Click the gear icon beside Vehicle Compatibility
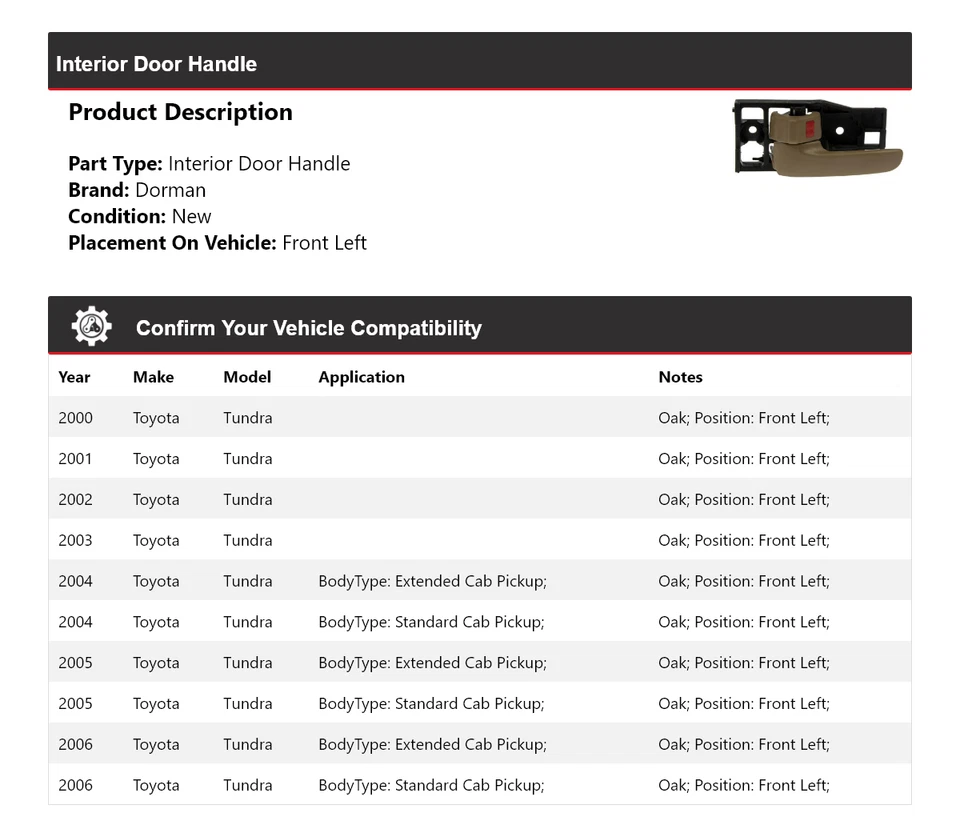This screenshot has width=960, height=837. [91, 326]
